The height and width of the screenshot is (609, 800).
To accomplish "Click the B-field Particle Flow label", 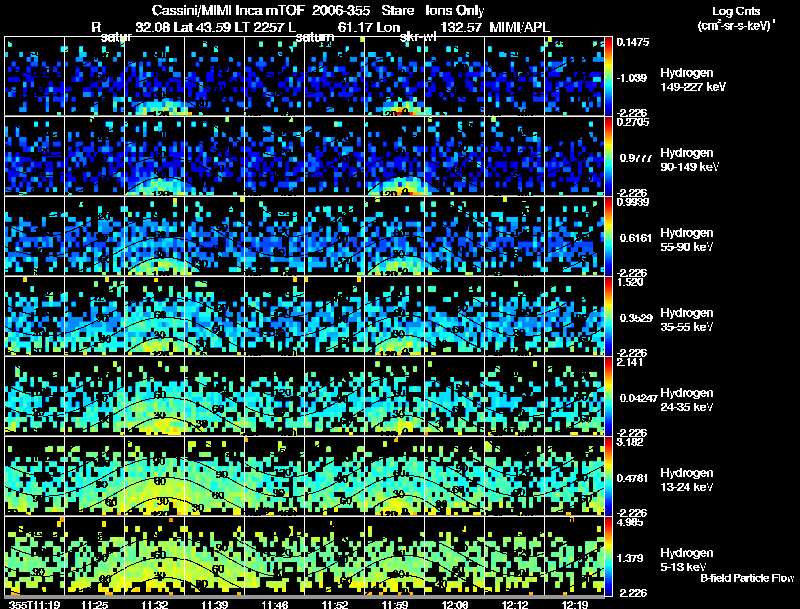I will (747, 578).
